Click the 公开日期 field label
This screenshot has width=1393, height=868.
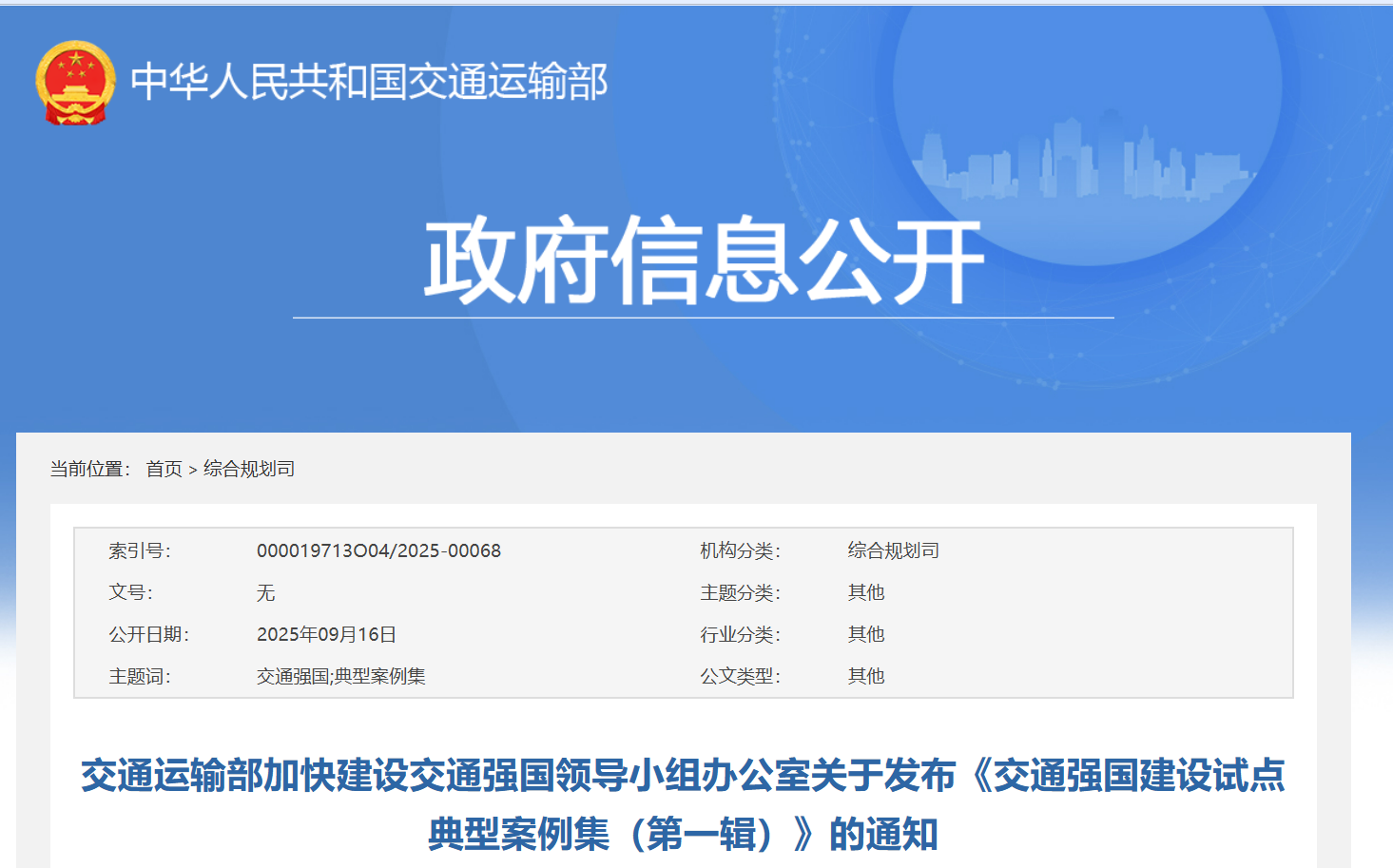coord(147,634)
